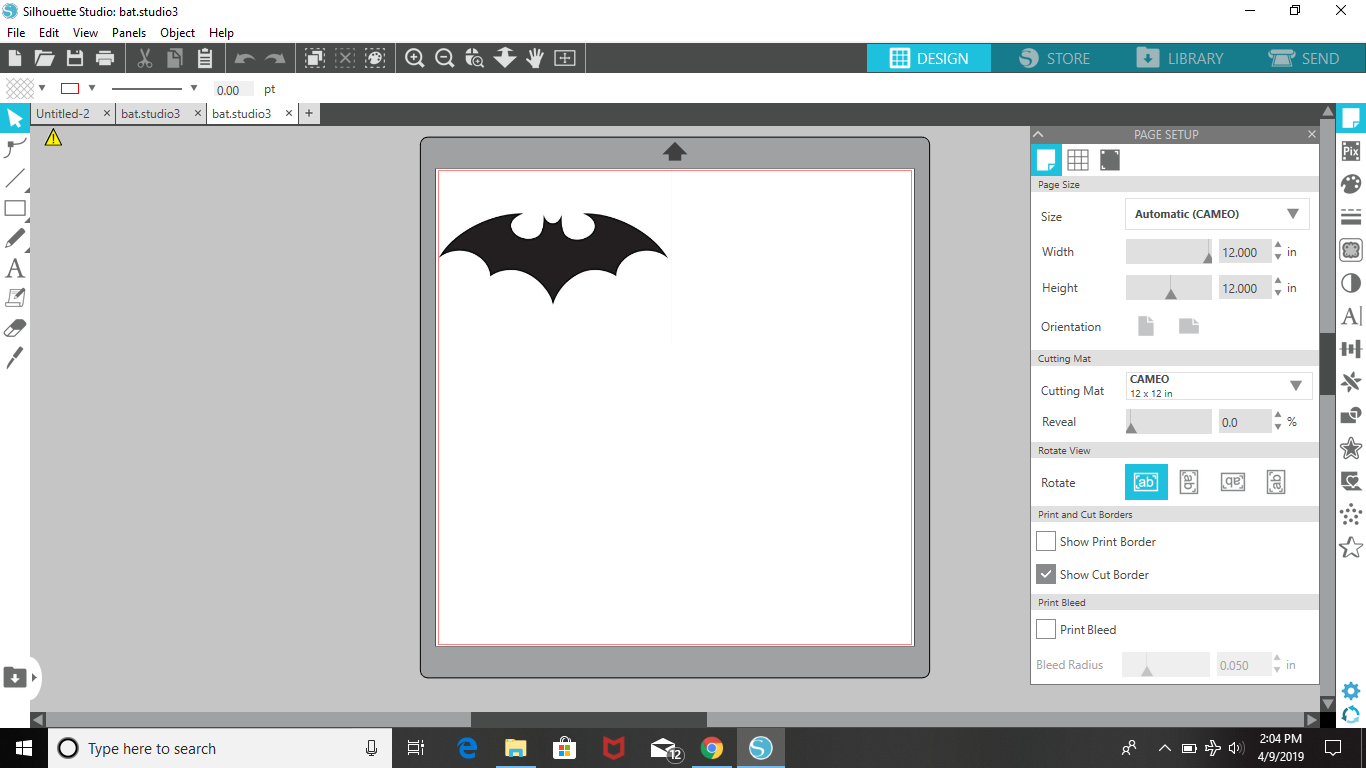Fit page to window icon

[565, 58]
